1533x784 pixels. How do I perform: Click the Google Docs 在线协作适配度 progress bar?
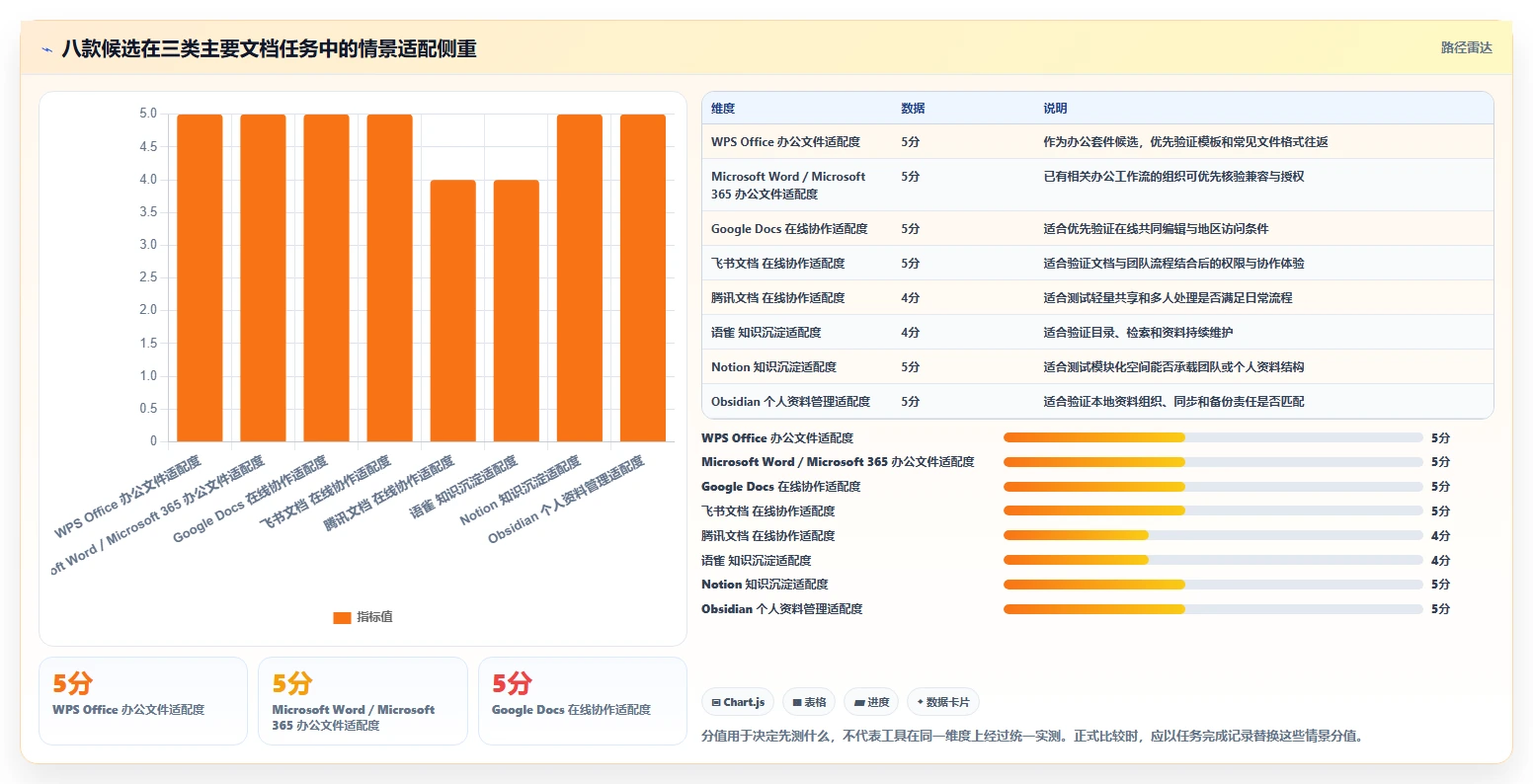tap(1213, 487)
